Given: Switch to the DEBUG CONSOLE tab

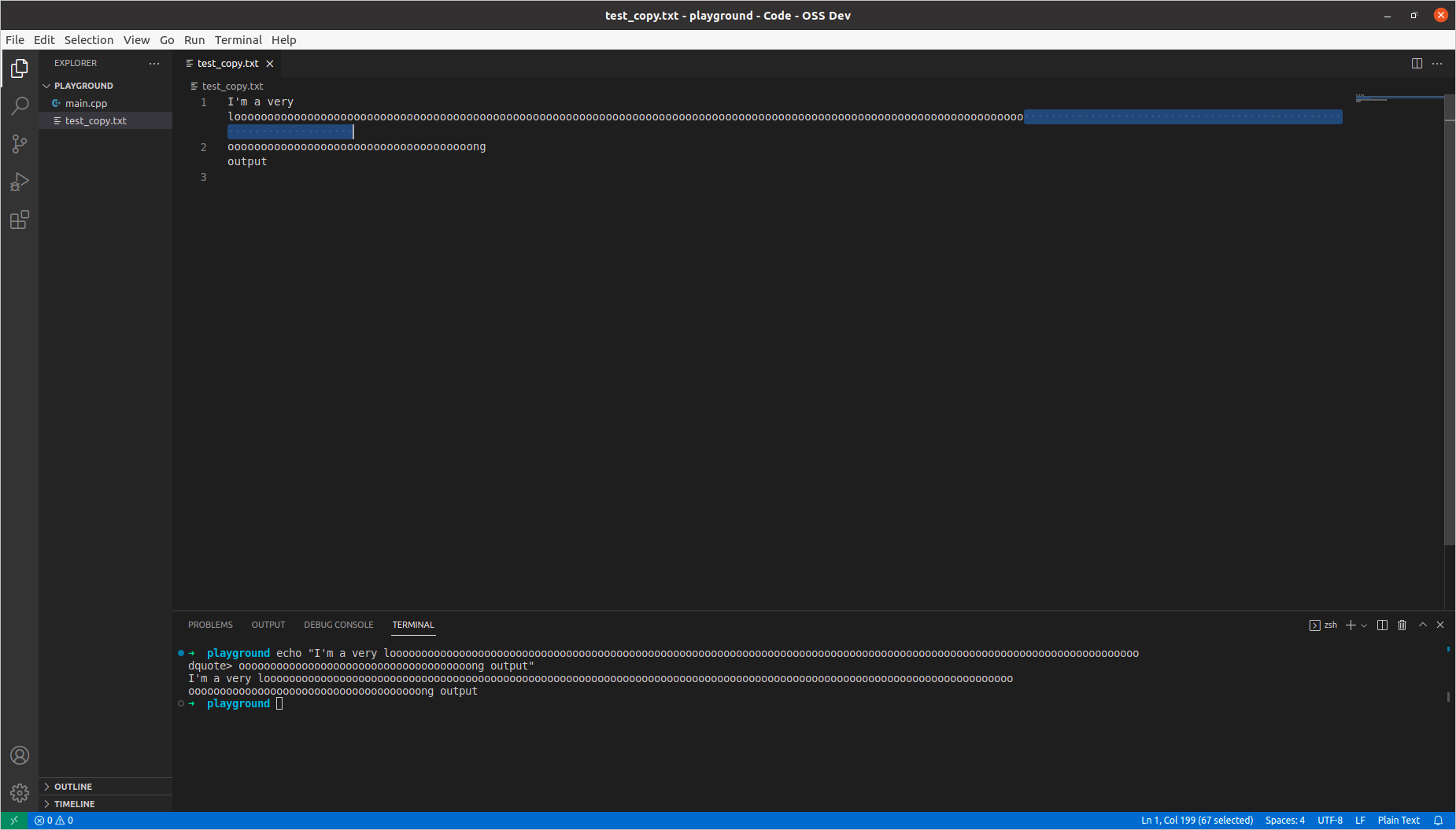Looking at the screenshot, I should pos(338,624).
